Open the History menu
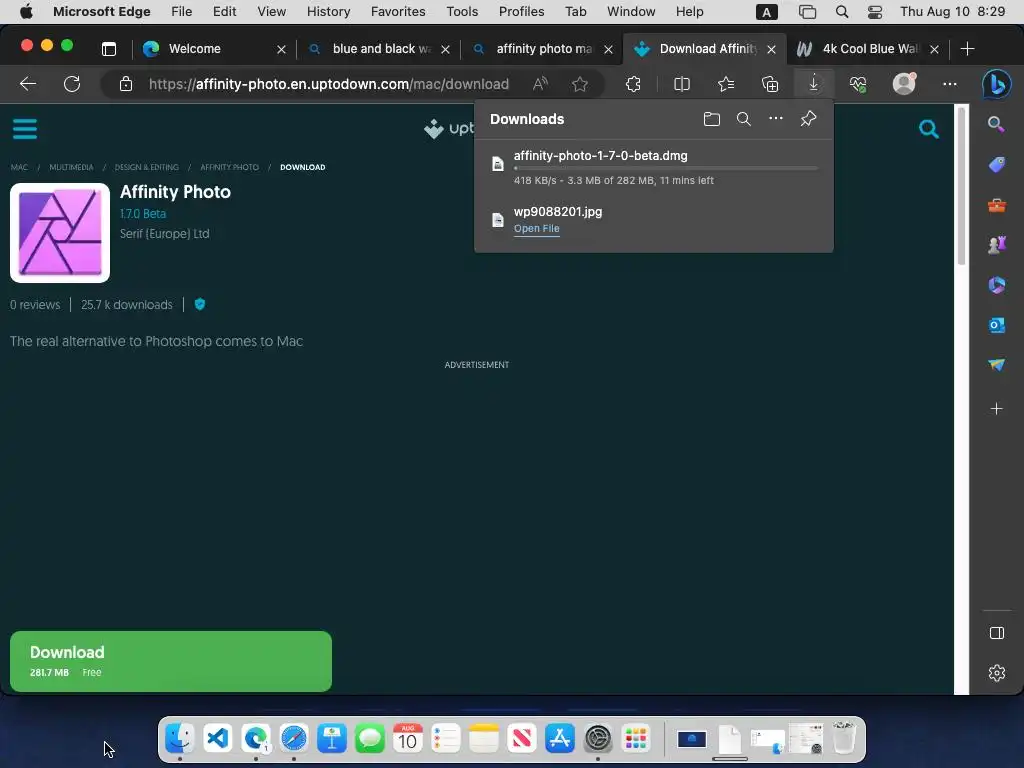 328,12
